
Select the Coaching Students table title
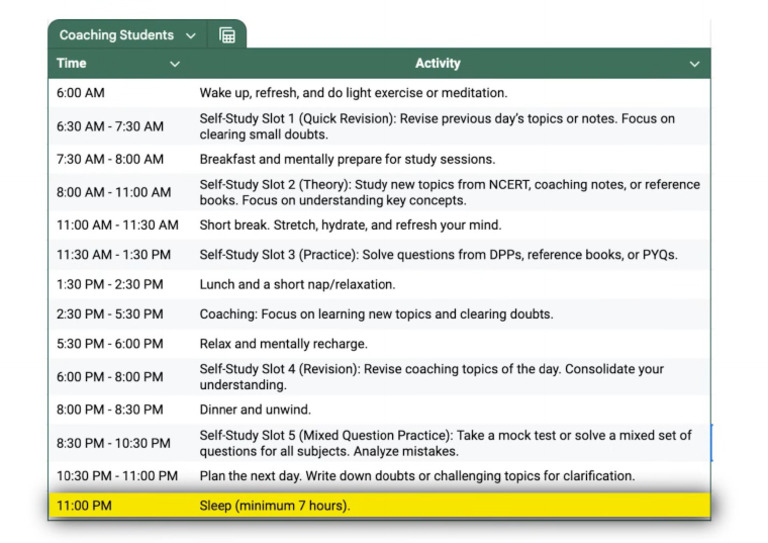[x=117, y=35]
